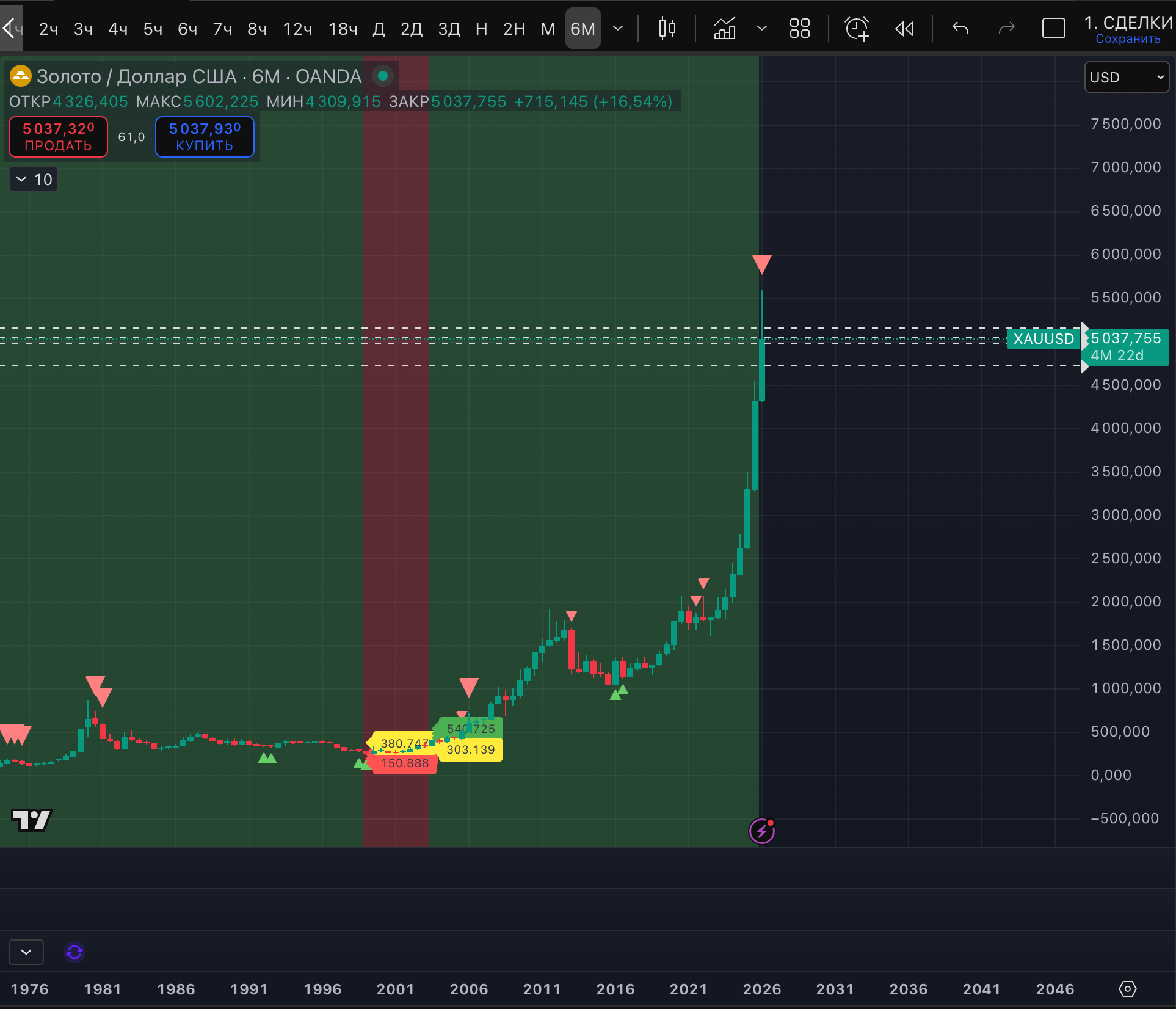Toggle the green market status dot
Viewport: 1176px width, 1009px height.
[x=383, y=76]
